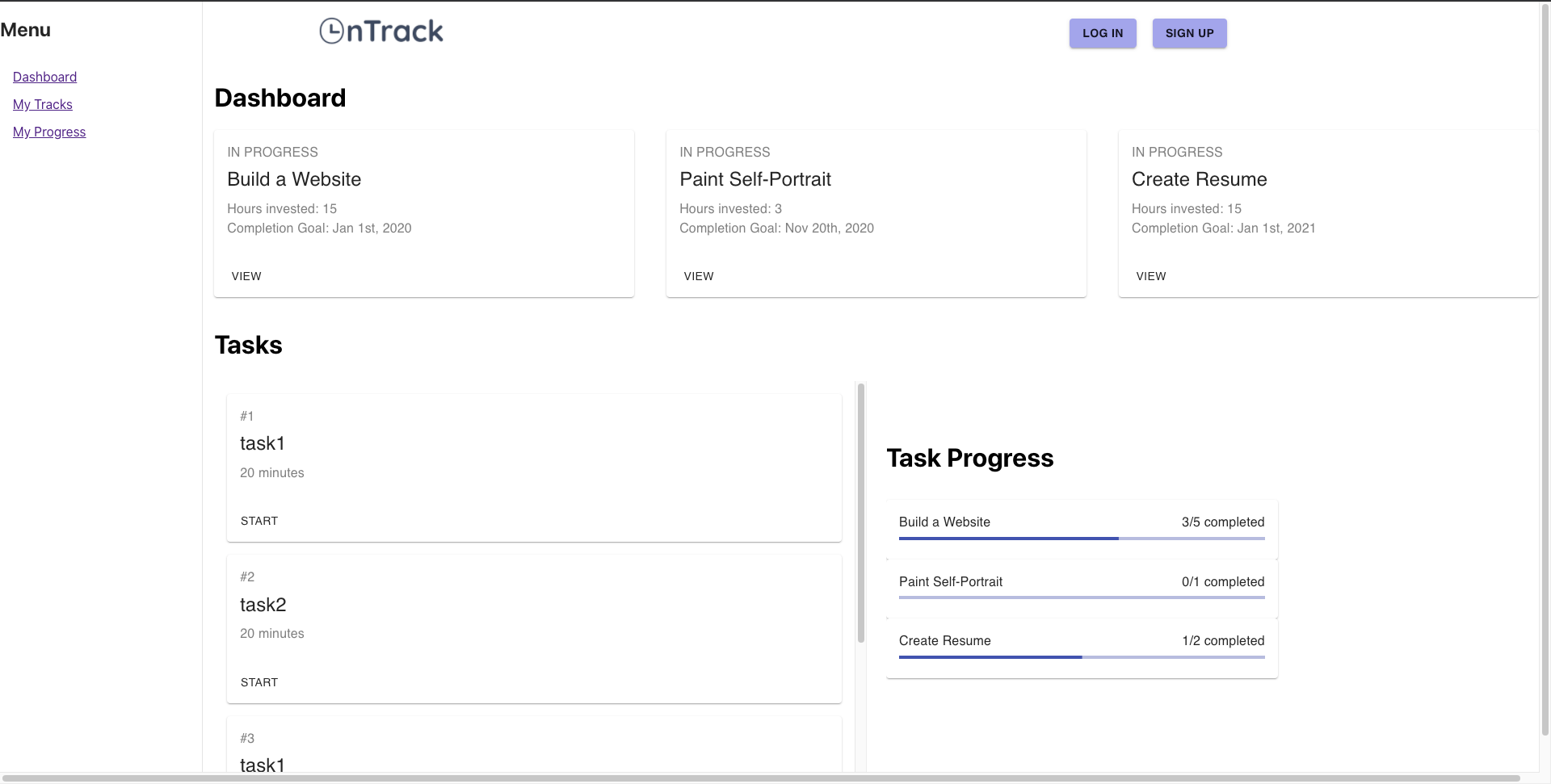Click the page vertical scrollbar at right

[1545, 367]
